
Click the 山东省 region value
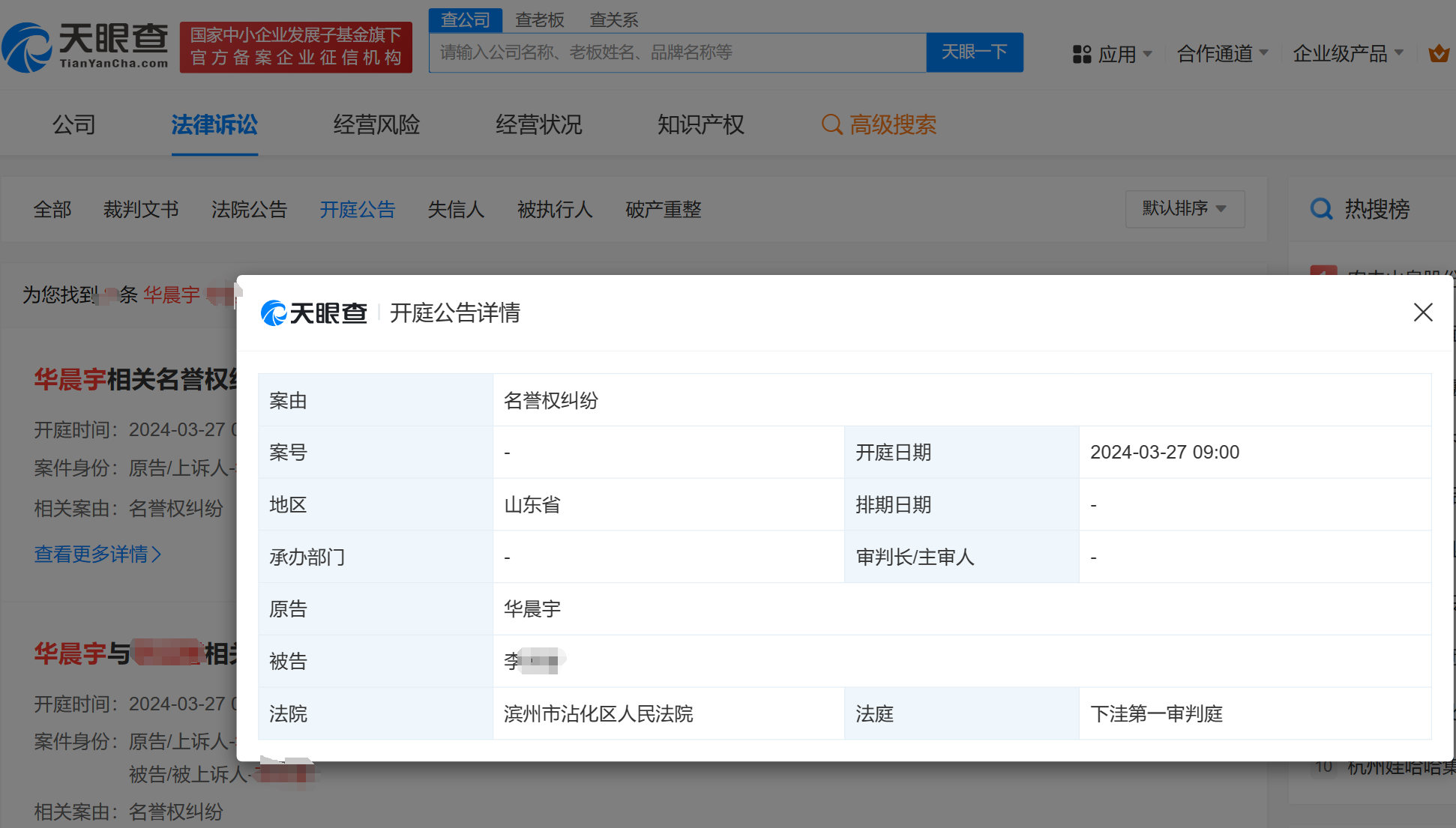pyautogui.click(x=532, y=504)
